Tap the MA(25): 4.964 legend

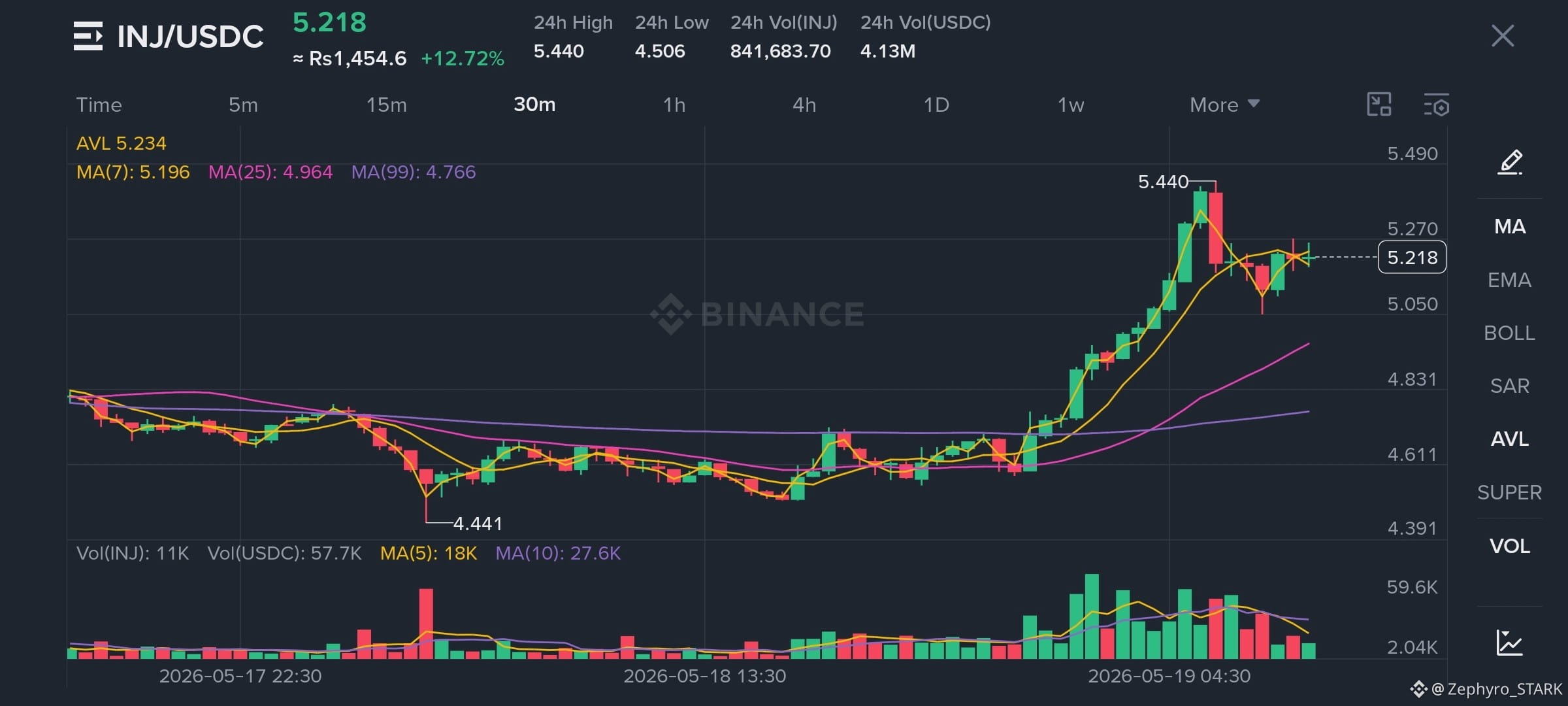pyautogui.click(x=270, y=172)
